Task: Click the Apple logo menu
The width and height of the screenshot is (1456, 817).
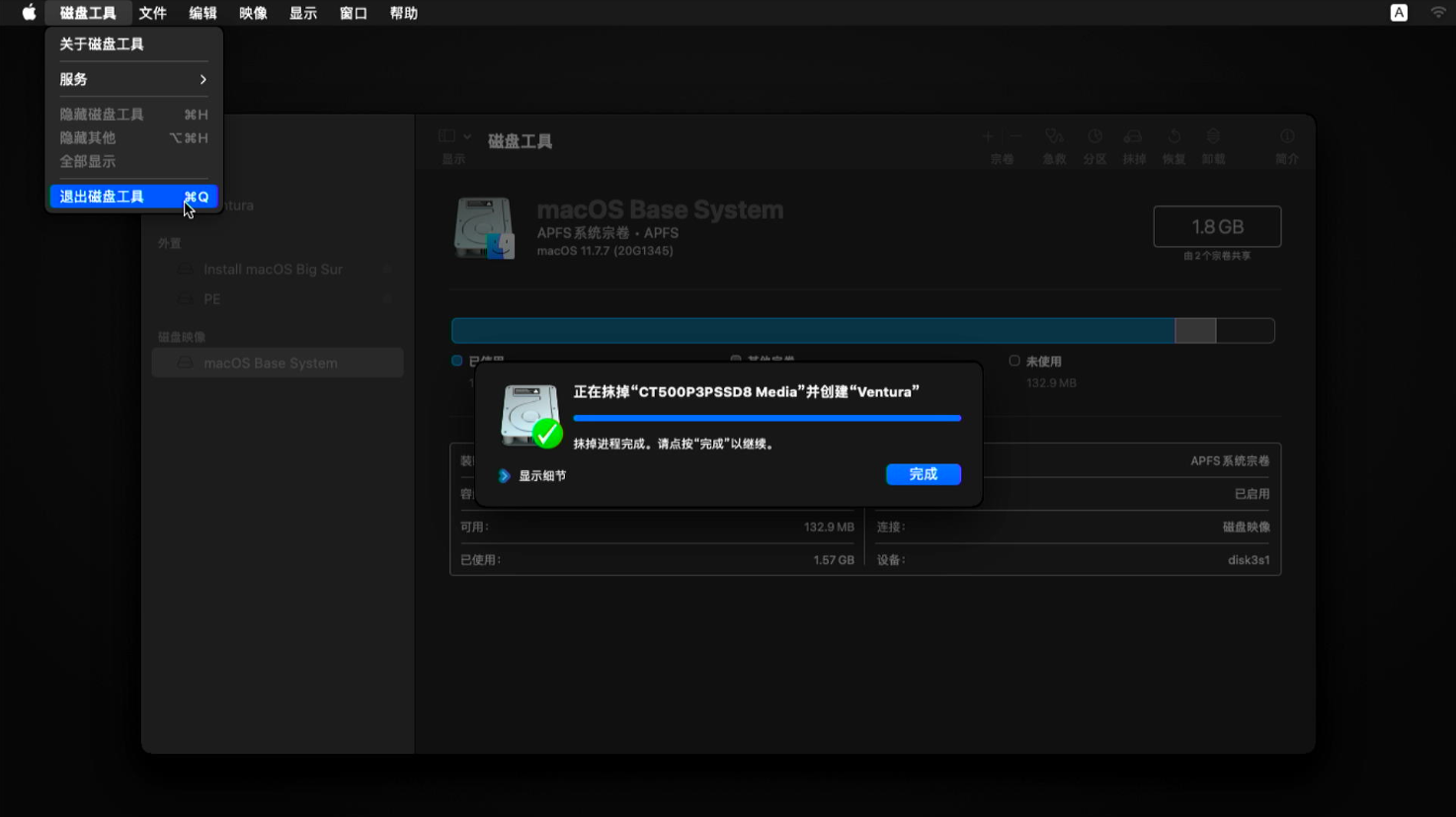Action: (x=29, y=13)
